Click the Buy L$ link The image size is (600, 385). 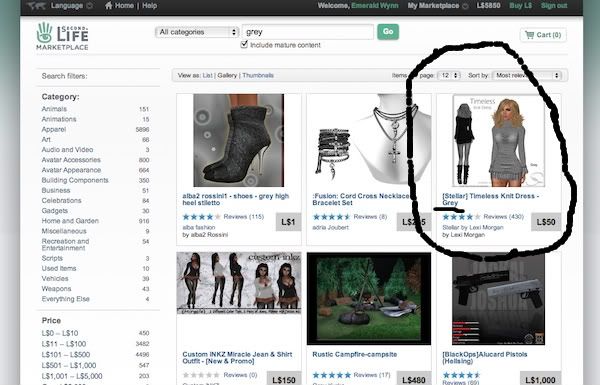click(x=520, y=6)
